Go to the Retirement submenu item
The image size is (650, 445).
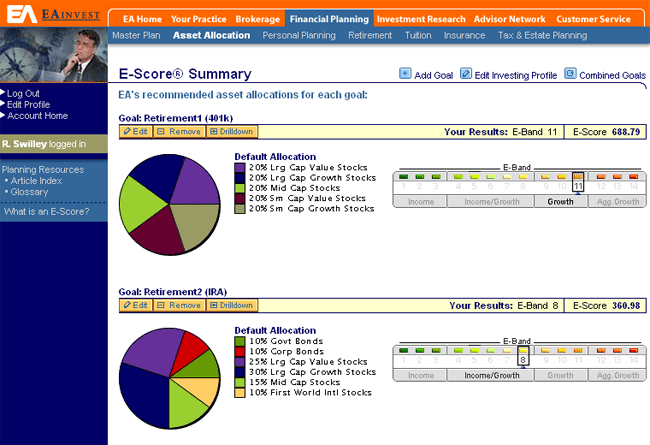point(370,35)
